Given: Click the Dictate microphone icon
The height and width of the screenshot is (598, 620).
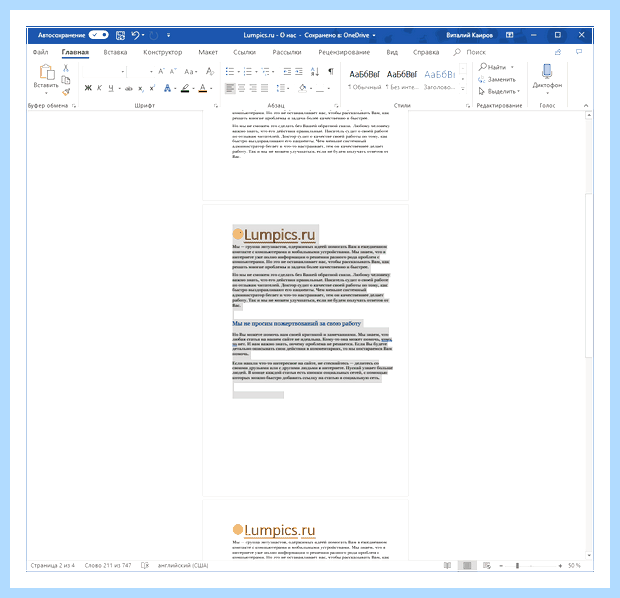Looking at the screenshot, I should pyautogui.click(x=547, y=71).
